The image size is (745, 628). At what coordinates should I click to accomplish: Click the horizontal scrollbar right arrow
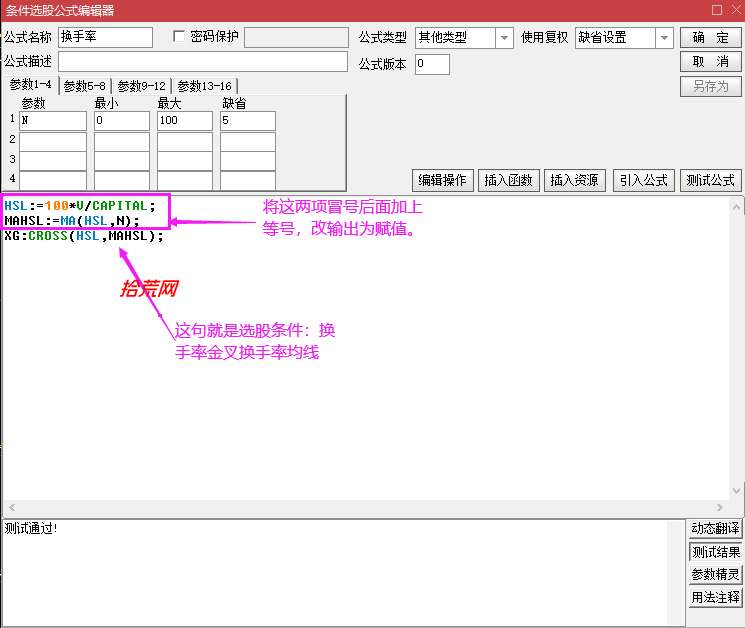(720, 507)
